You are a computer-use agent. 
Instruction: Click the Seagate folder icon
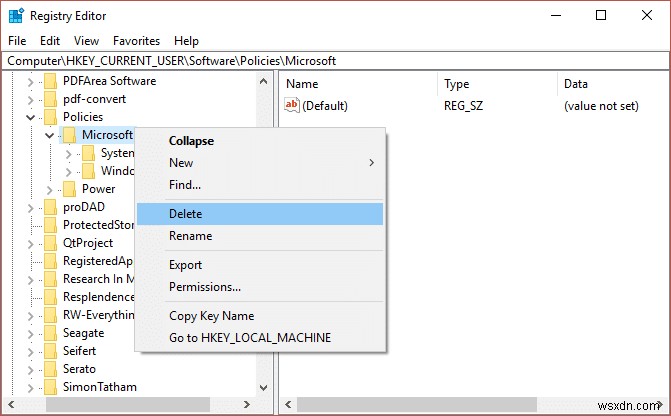pos(50,333)
